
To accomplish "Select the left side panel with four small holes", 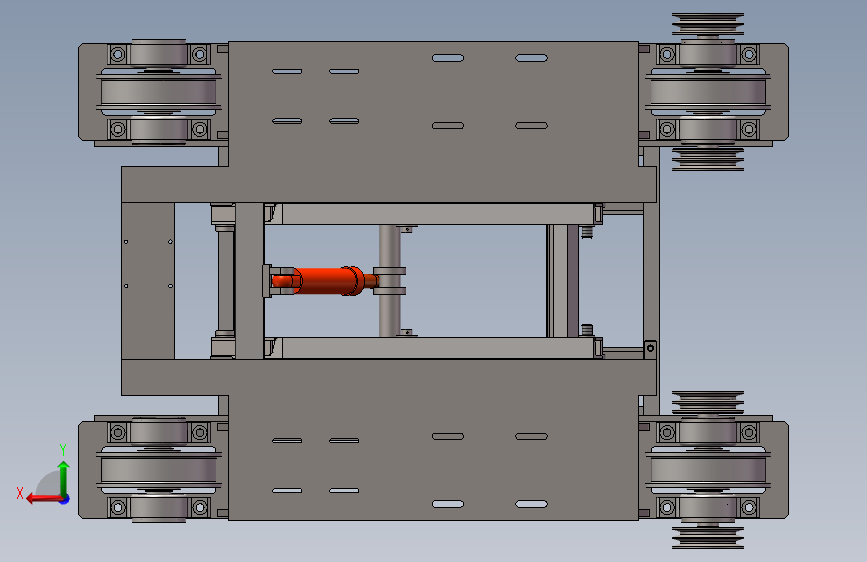I will click(148, 280).
